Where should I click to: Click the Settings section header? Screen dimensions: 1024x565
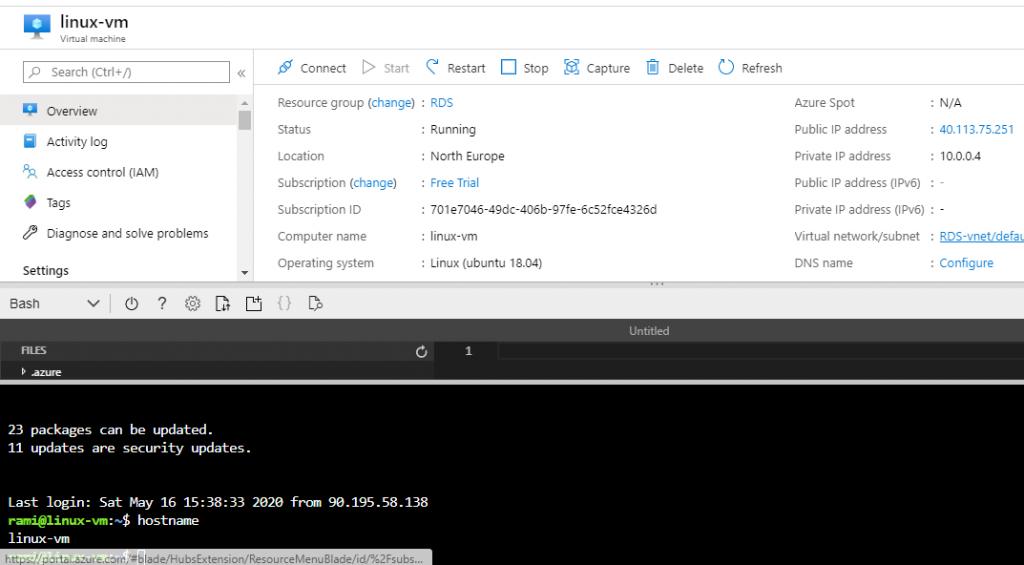[46, 270]
